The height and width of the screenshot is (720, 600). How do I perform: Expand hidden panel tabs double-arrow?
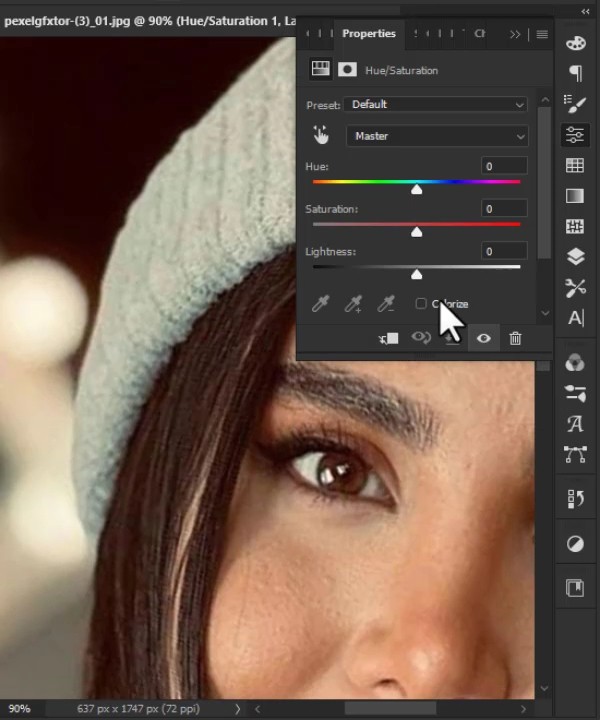click(x=515, y=34)
